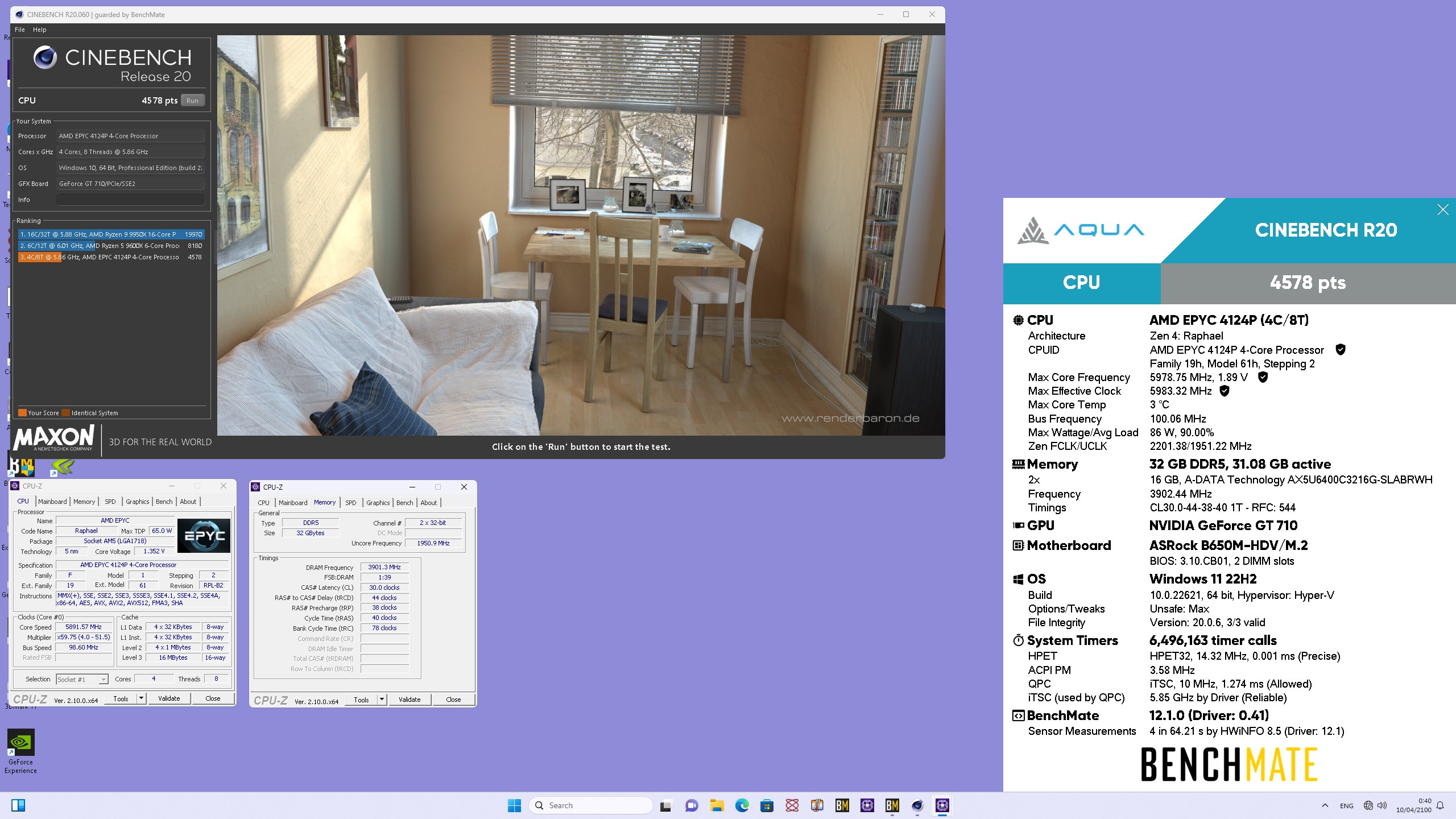This screenshot has height=819, width=1456.
Task: Click the Cinebench sphere logo
Action: click(45, 57)
